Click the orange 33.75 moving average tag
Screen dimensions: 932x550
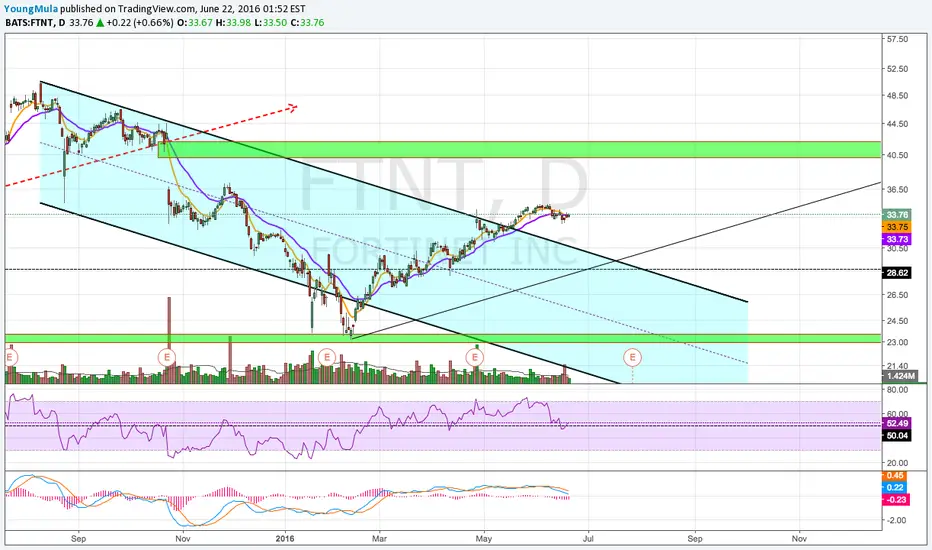click(897, 227)
